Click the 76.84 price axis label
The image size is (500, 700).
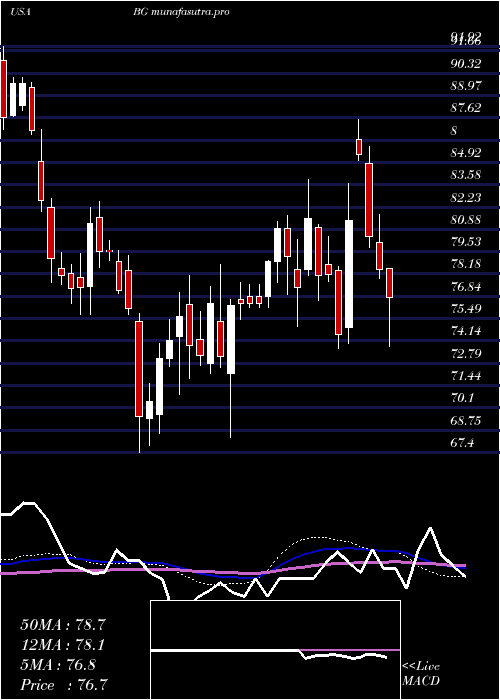click(466, 287)
